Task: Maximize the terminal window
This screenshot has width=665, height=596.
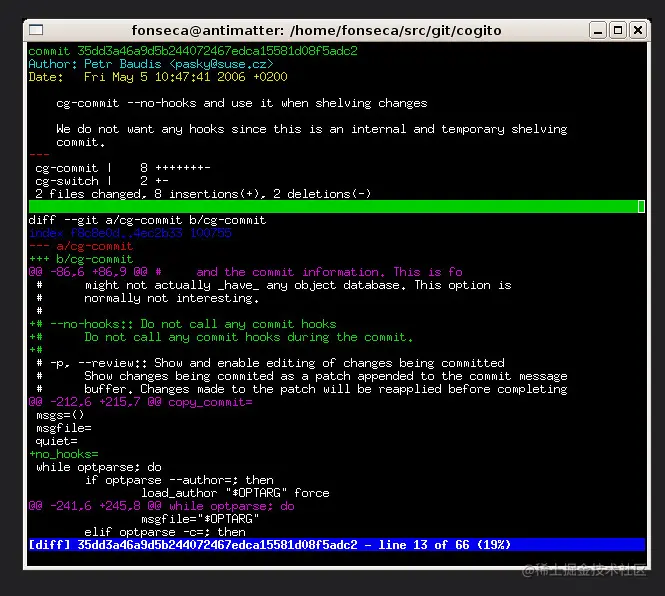Action: click(x=618, y=31)
